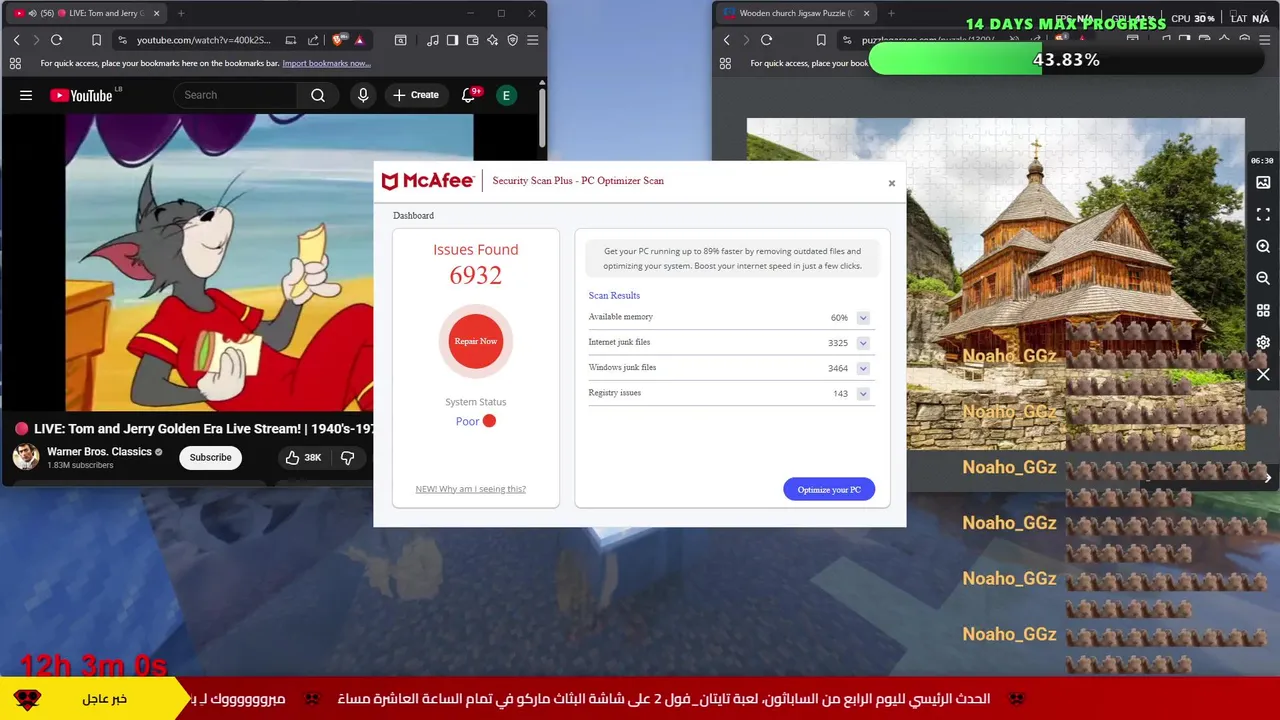Open Brave Rewards triangle icon in YouTube window
1280x720 pixels.
[x=359, y=40]
